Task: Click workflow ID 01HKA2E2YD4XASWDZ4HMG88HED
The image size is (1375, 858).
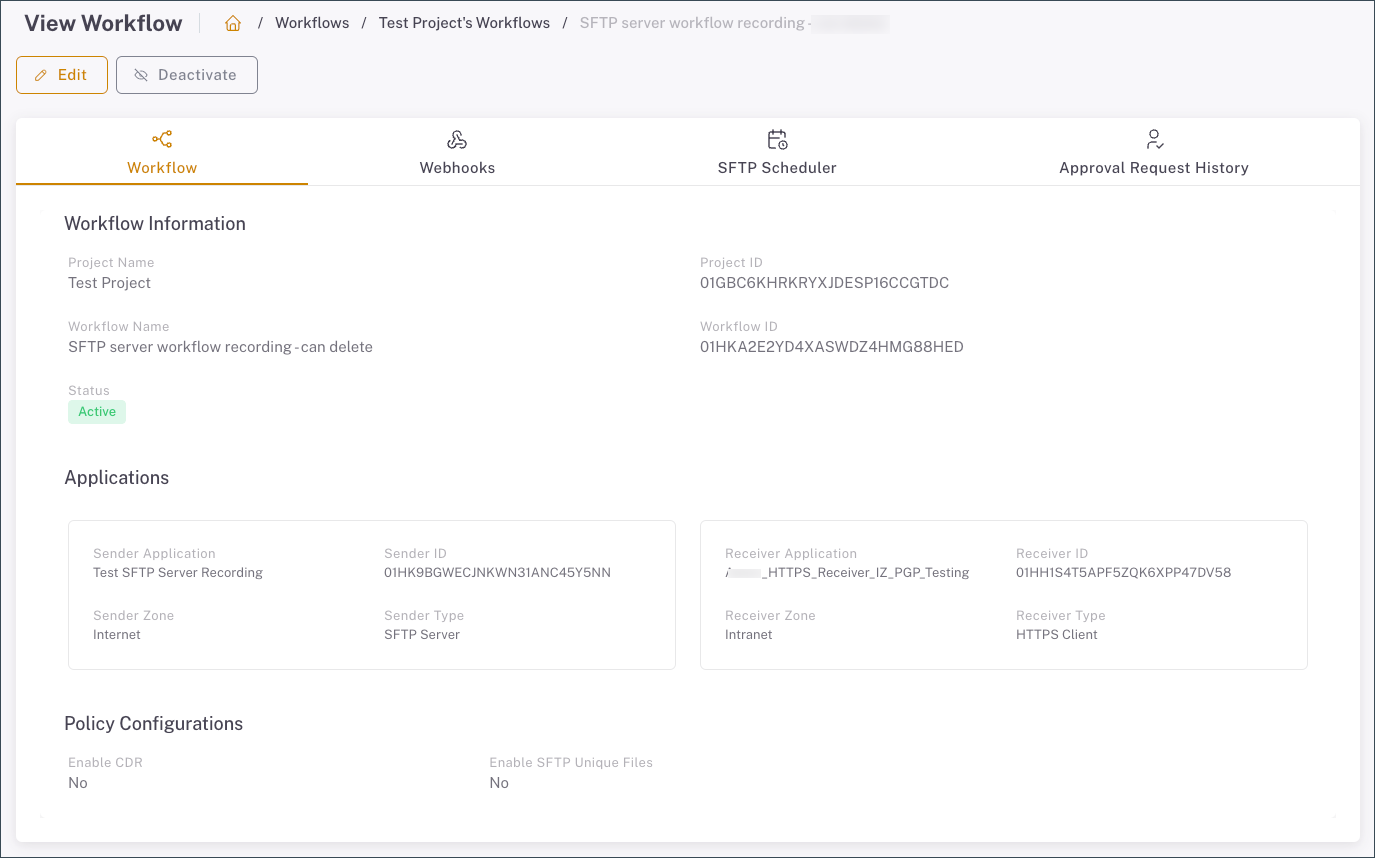Action: point(831,347)
